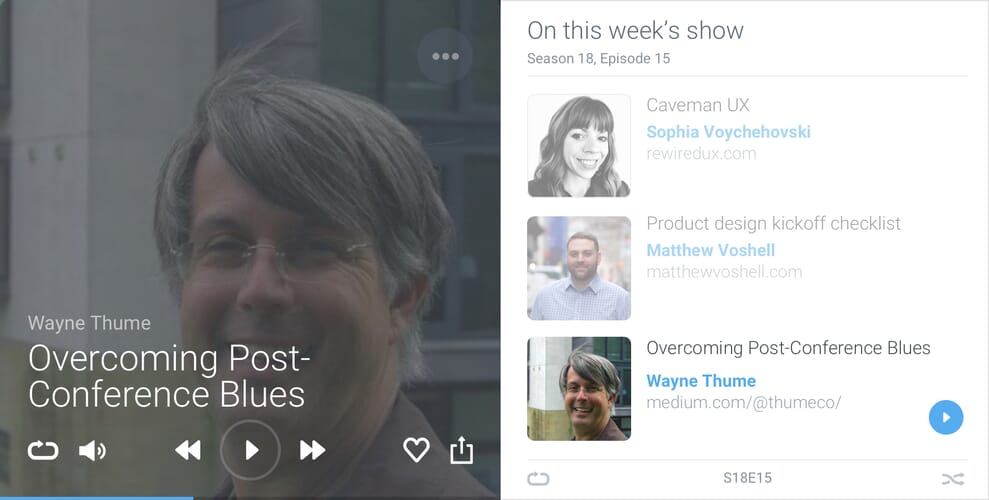Click Wayne Thume's photo thumbnail
Viewport: 989px width, 500px height.
[x=579, y=388]
